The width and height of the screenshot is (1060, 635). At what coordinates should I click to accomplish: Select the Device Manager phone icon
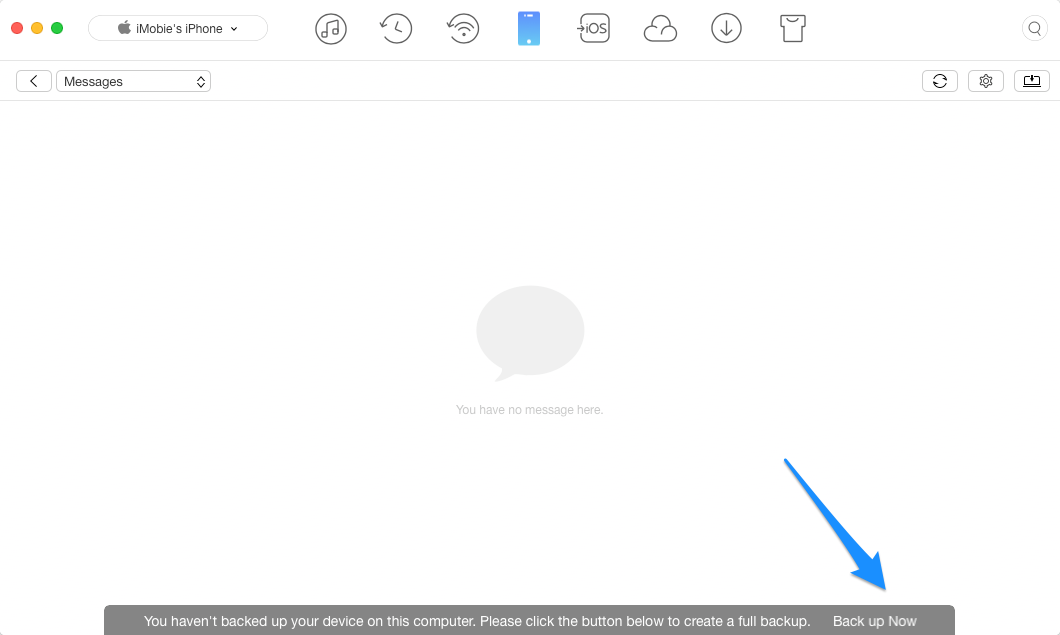coord(529,28)
